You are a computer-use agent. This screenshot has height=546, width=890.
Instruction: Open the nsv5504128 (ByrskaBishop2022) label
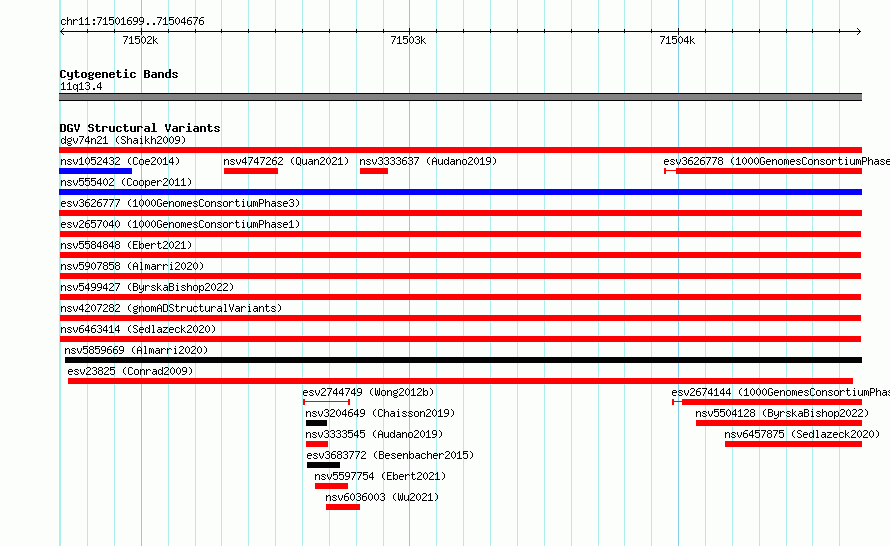click(782, 413)
